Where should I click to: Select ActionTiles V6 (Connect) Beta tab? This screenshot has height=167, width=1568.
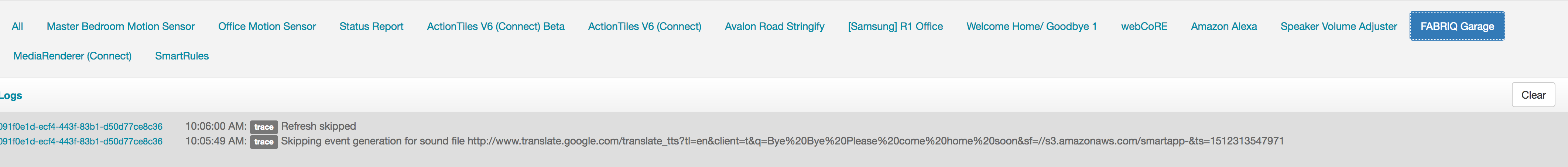point(496,26)
